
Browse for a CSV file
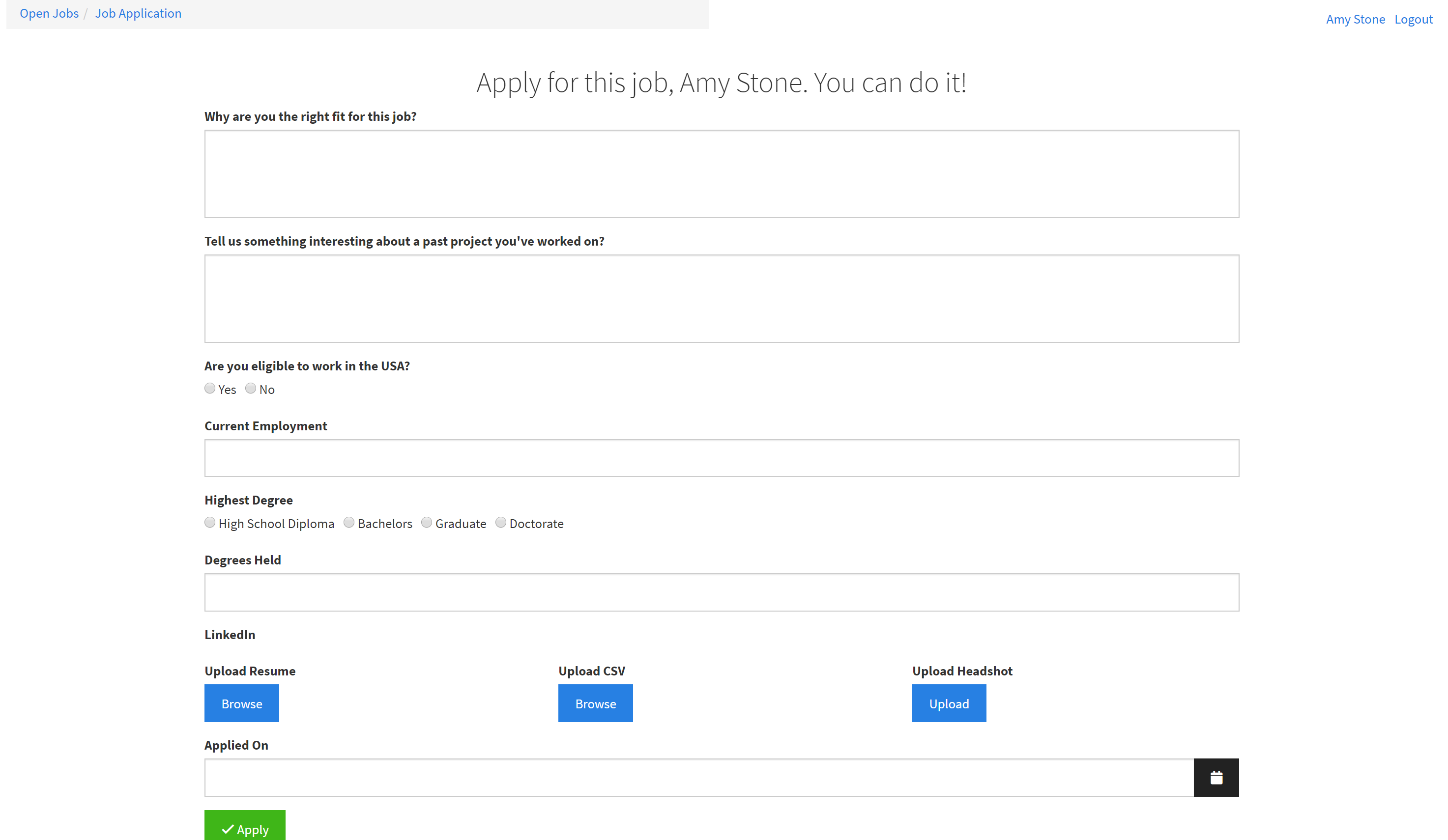tap(595, 703)
